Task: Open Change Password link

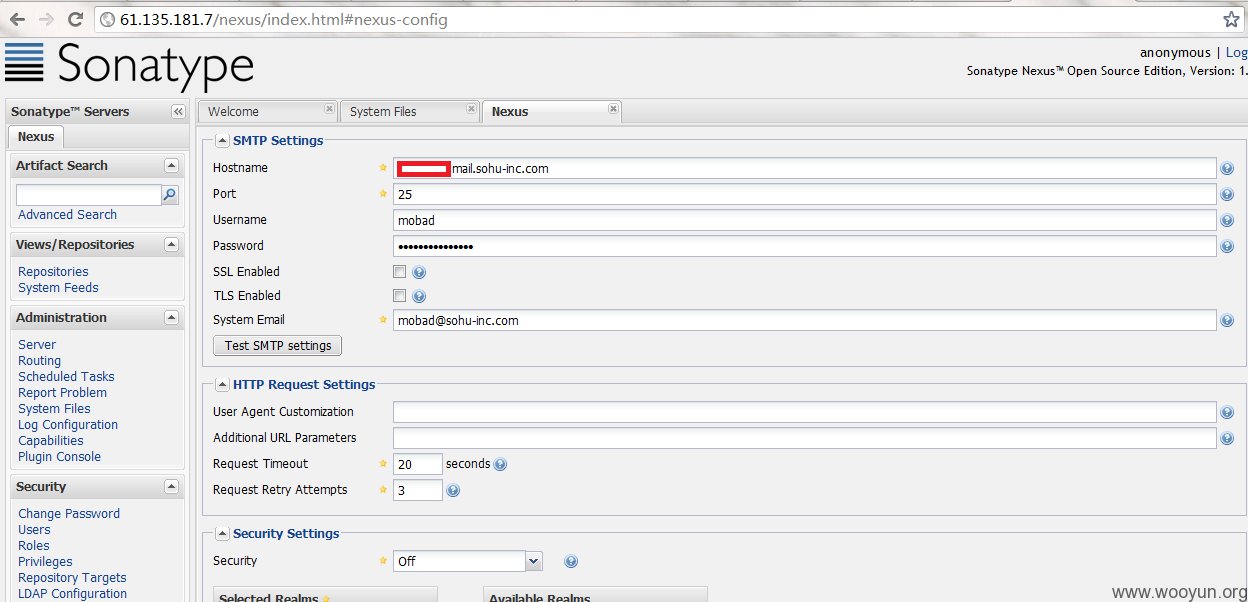Action: [69, 514]
